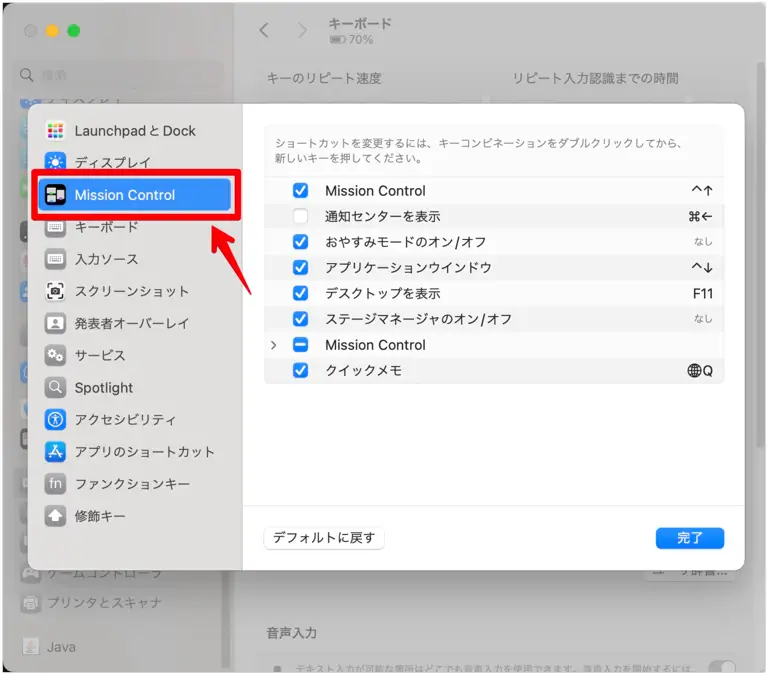Click the 修飾キー icon in sidebar
768x675 pixels.
55,516
